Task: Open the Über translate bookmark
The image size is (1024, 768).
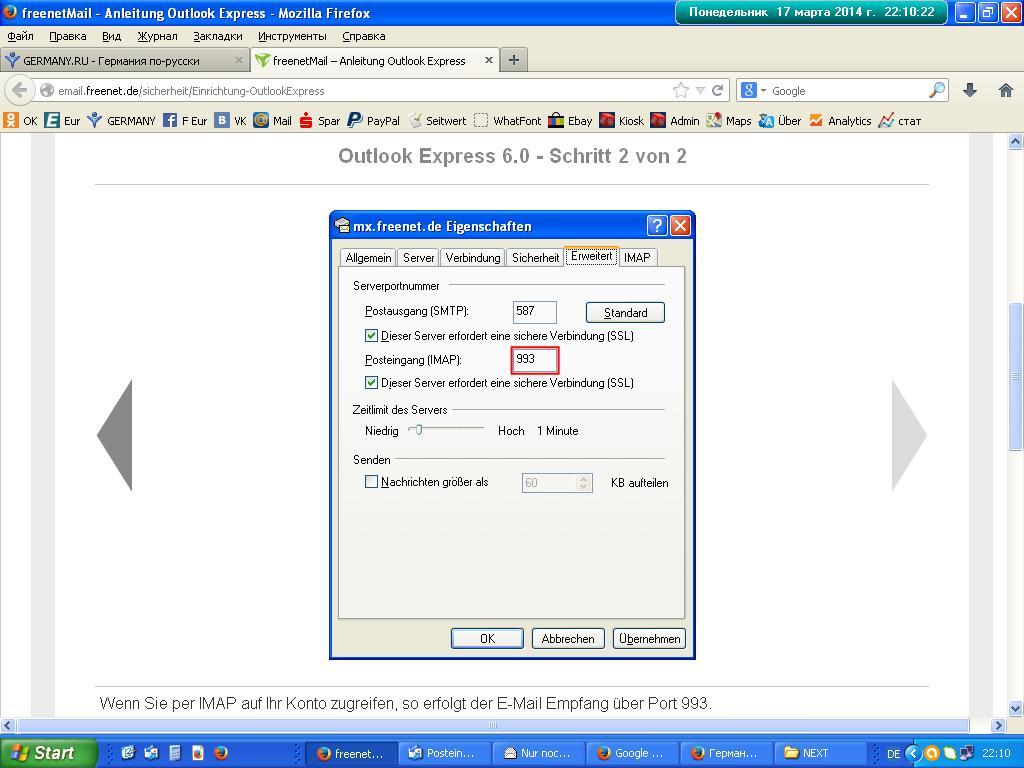Action: click(x=780, y=120)
